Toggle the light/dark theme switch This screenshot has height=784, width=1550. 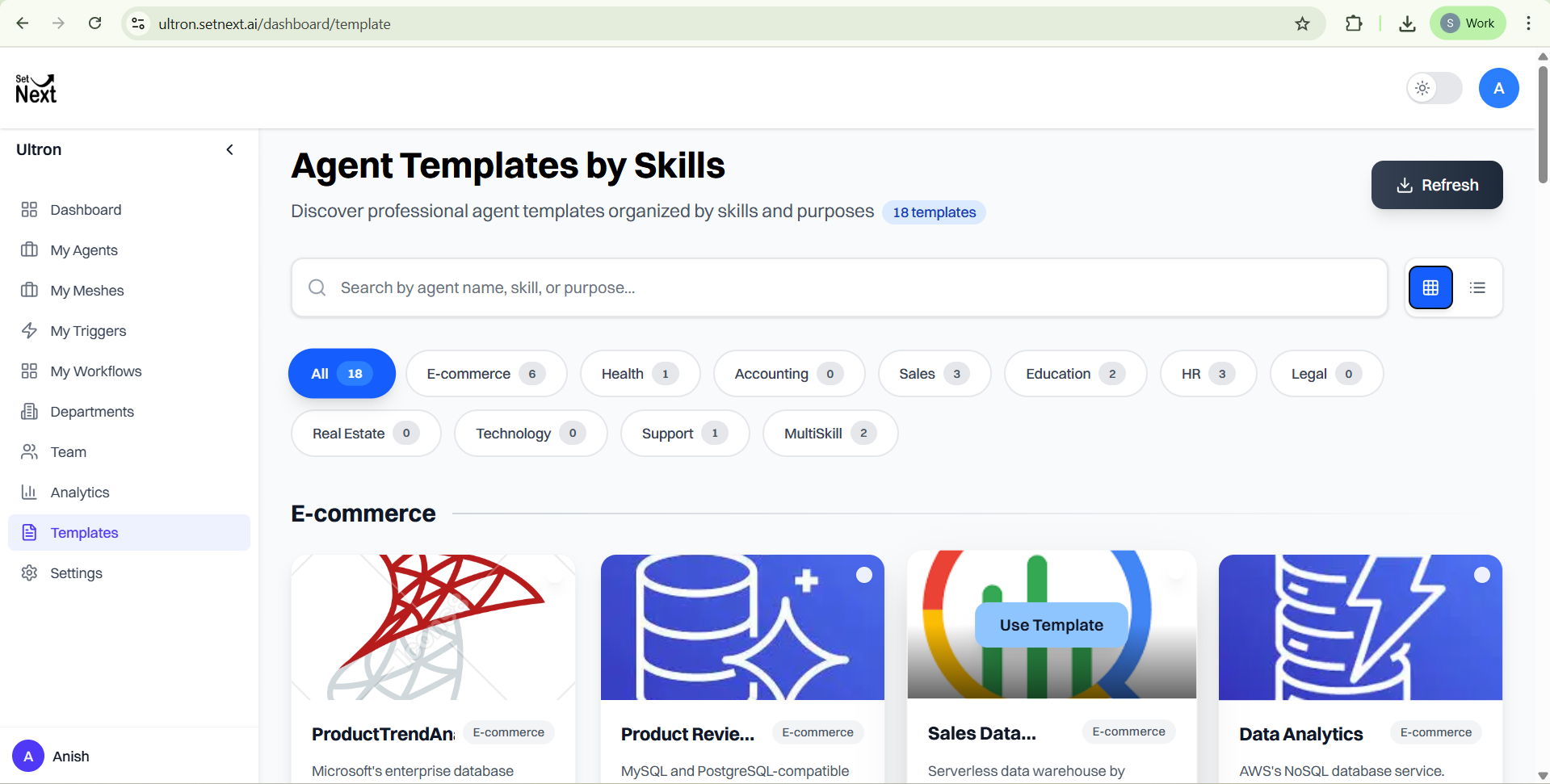click(x=1434, y=88)
